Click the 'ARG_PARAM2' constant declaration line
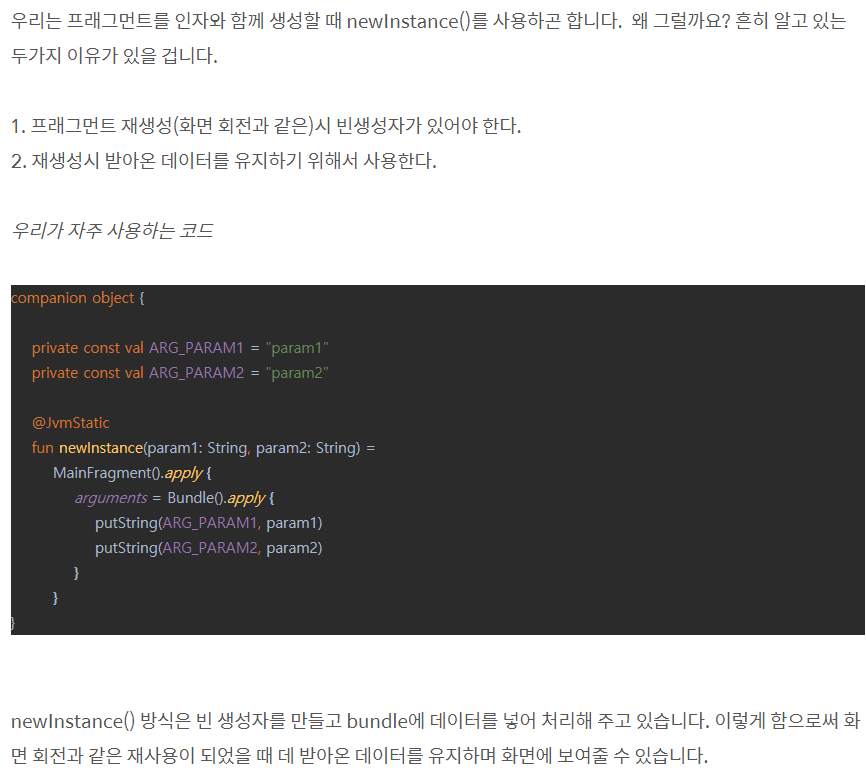 180,373
